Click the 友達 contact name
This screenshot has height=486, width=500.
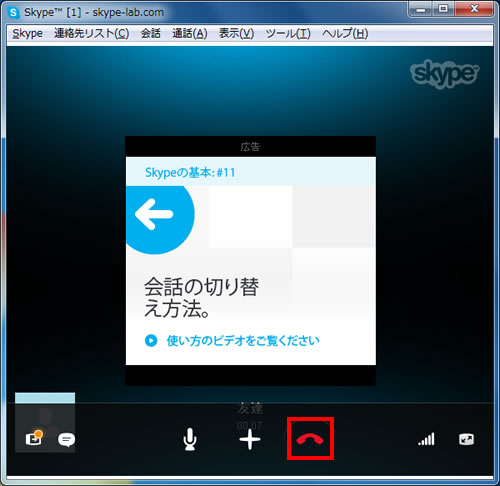[x=250, y=408]
